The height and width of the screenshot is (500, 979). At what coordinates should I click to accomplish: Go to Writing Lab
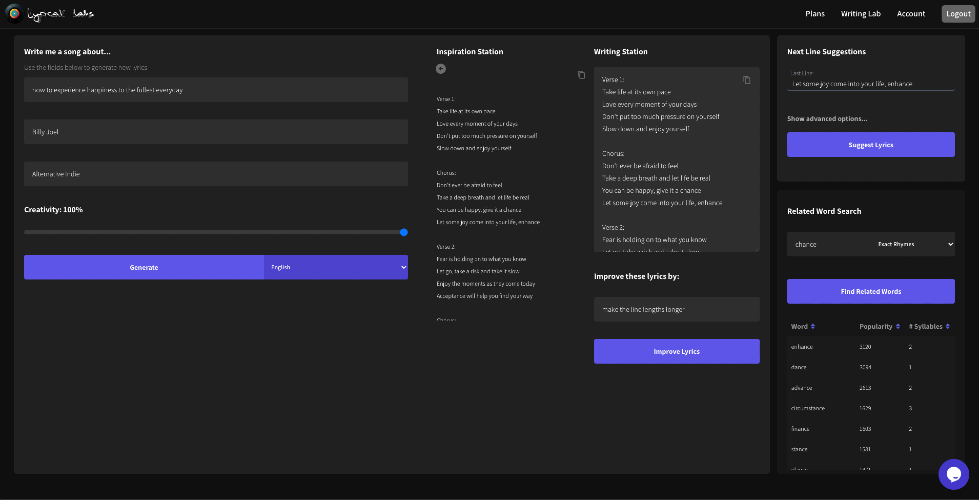[860, 14]
